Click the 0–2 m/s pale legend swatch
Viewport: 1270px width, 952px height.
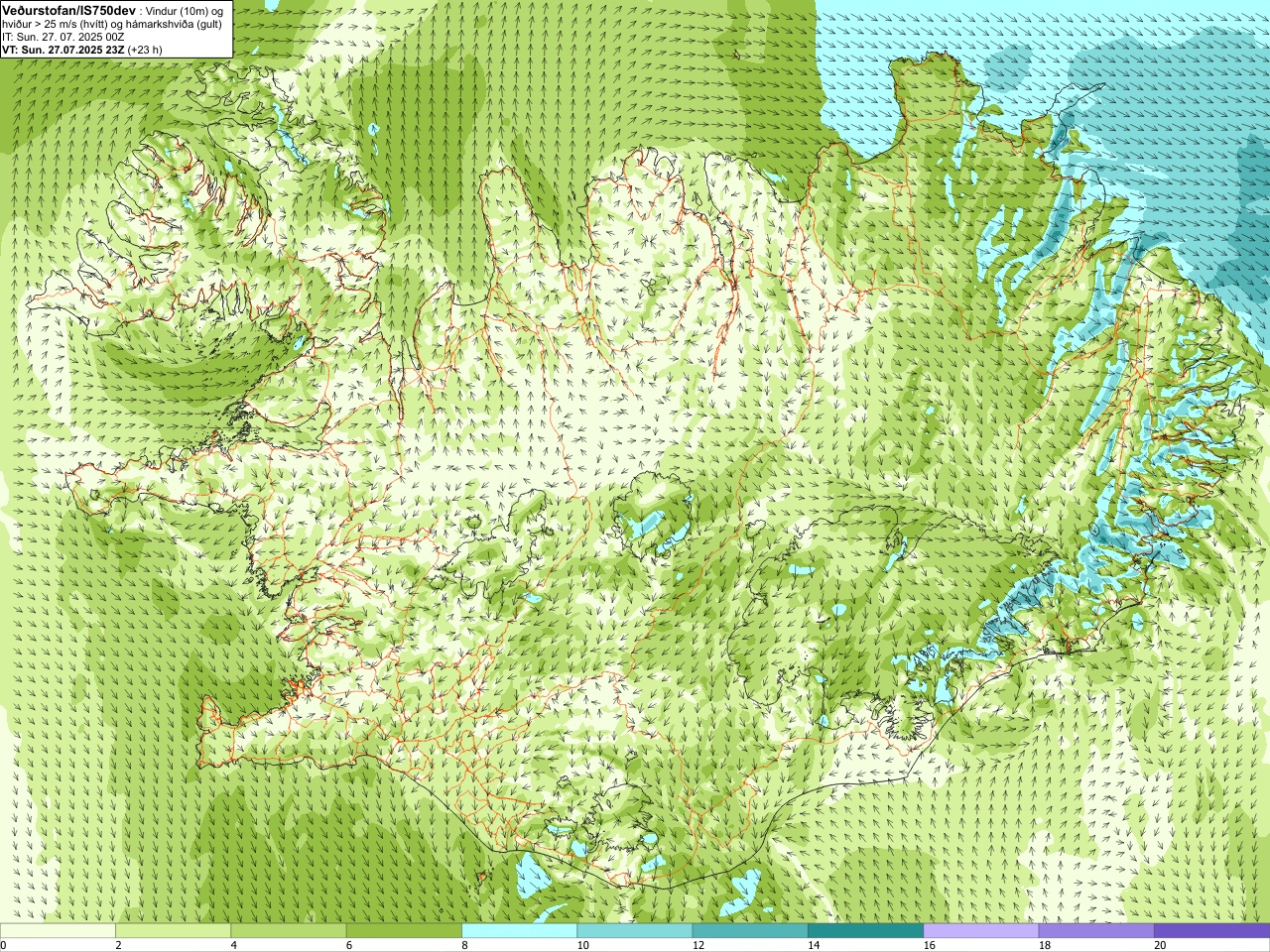coord(58,930)
